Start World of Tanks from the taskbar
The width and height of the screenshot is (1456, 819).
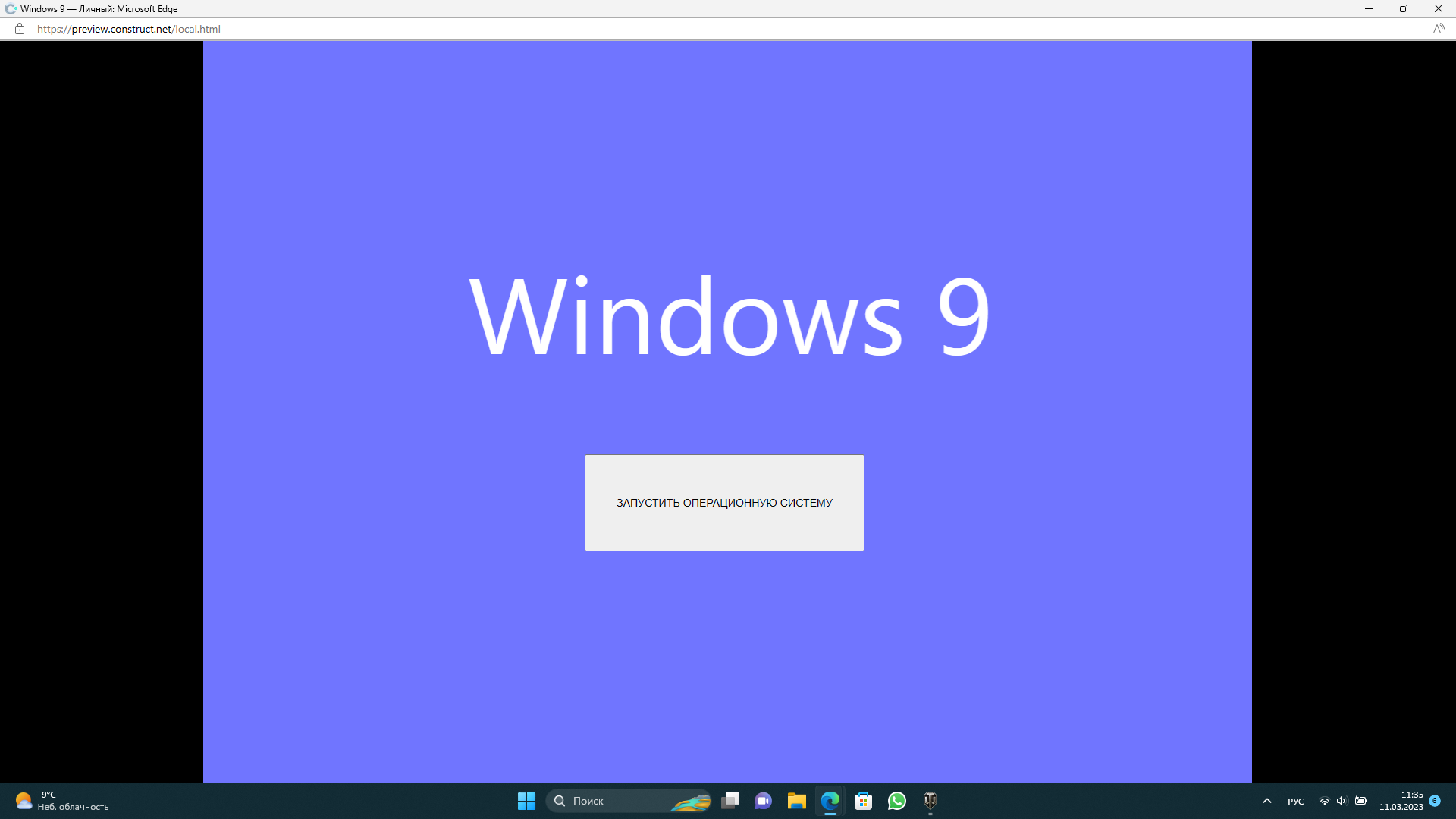click(x=930, y=801)
